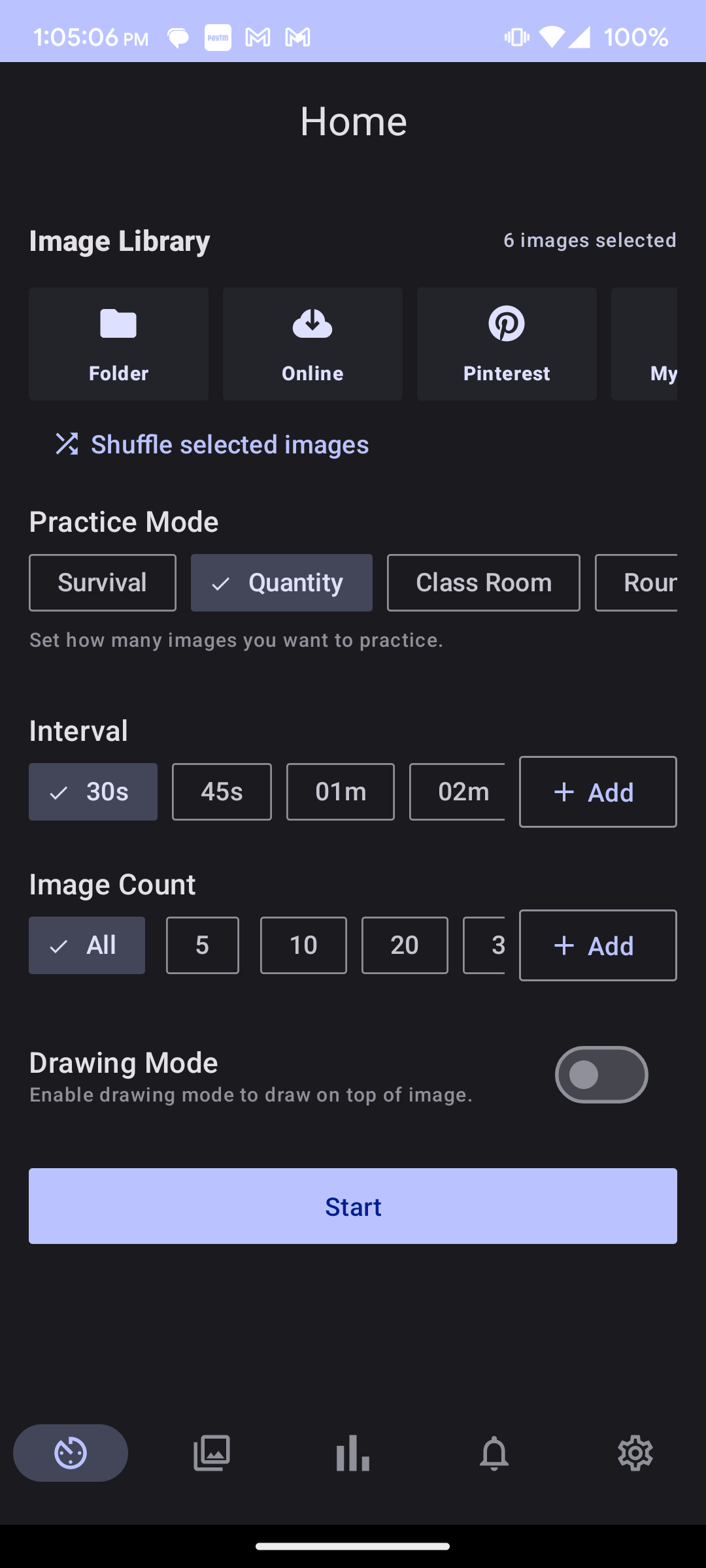
Task: Open the Folder image source
Action: click(x=118, y=344)
